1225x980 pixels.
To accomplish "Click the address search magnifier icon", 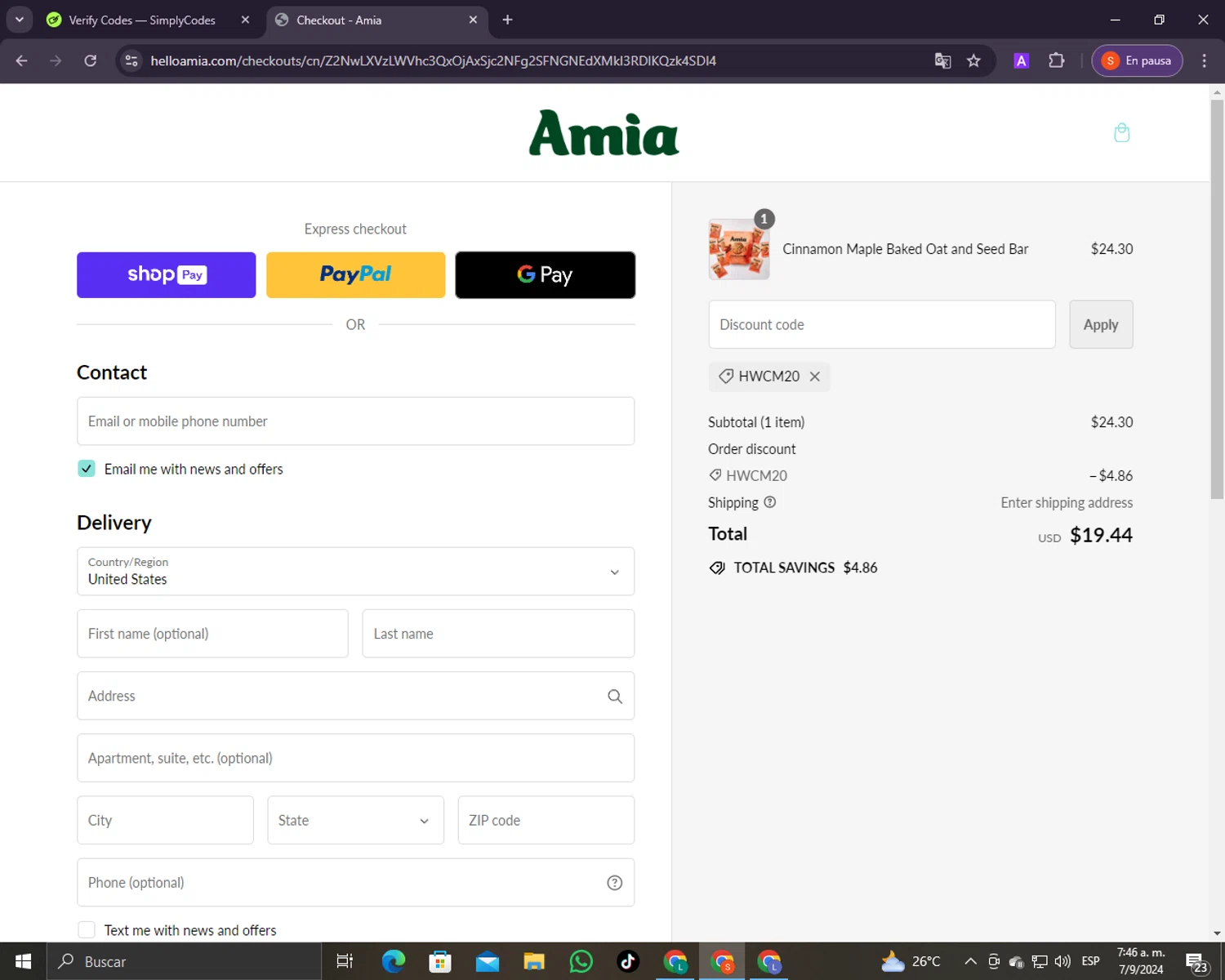I will (x=615, y=697).
